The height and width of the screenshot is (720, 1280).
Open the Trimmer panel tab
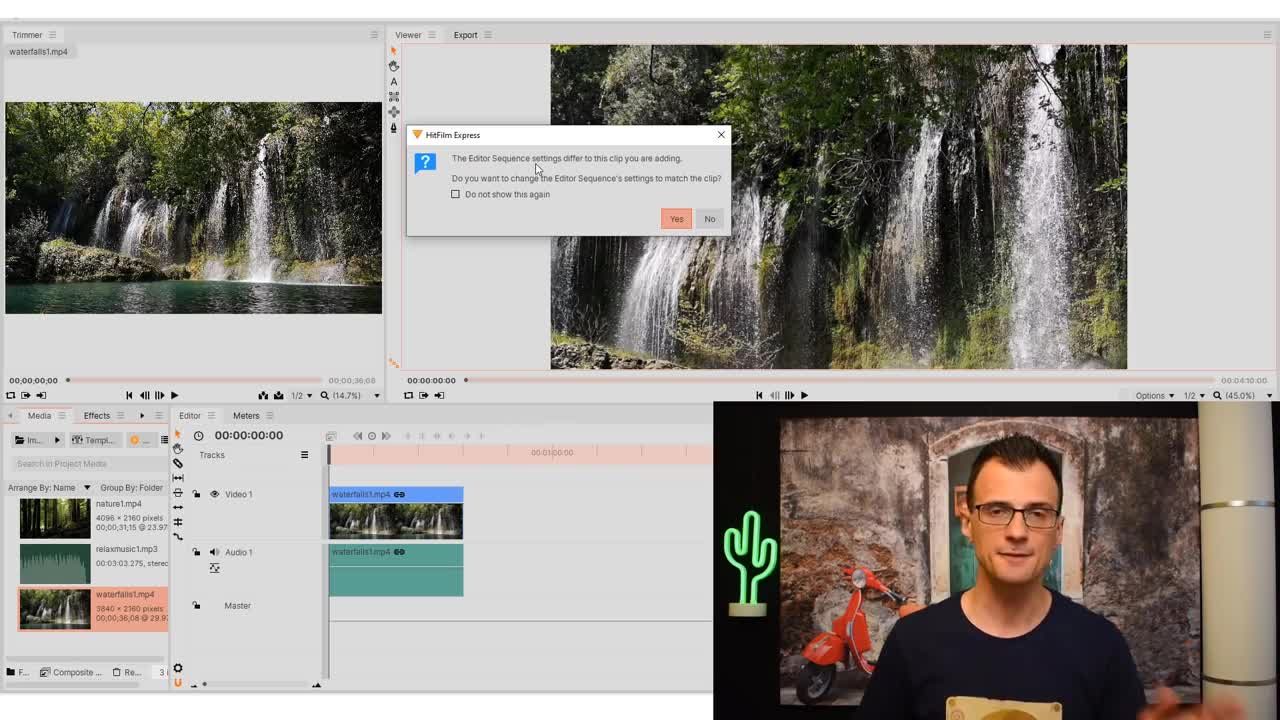click(27, 35)
